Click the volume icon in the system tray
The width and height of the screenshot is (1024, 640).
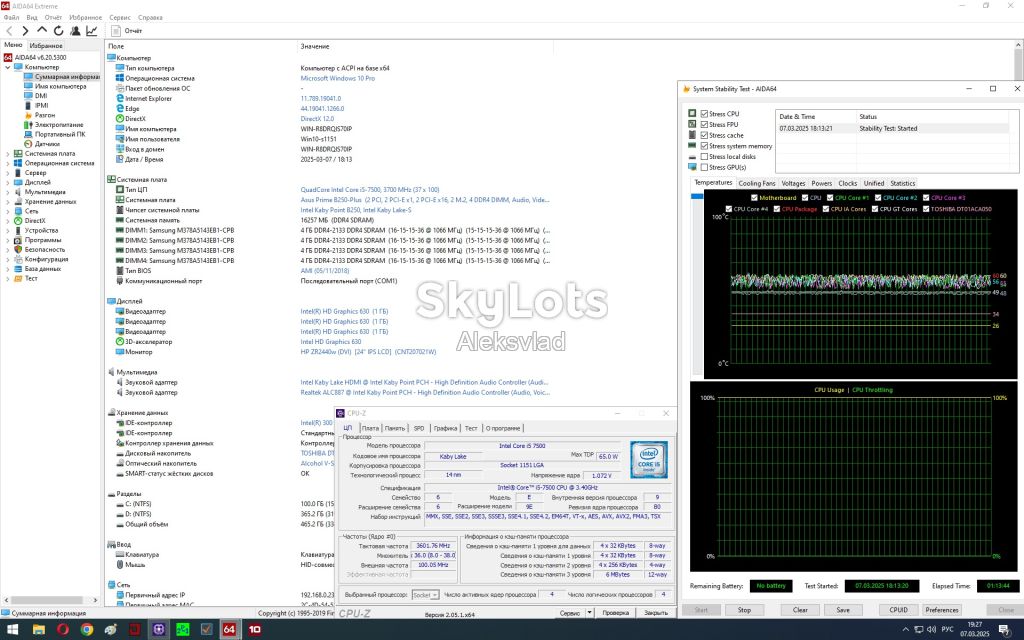[x=931, y=630]
